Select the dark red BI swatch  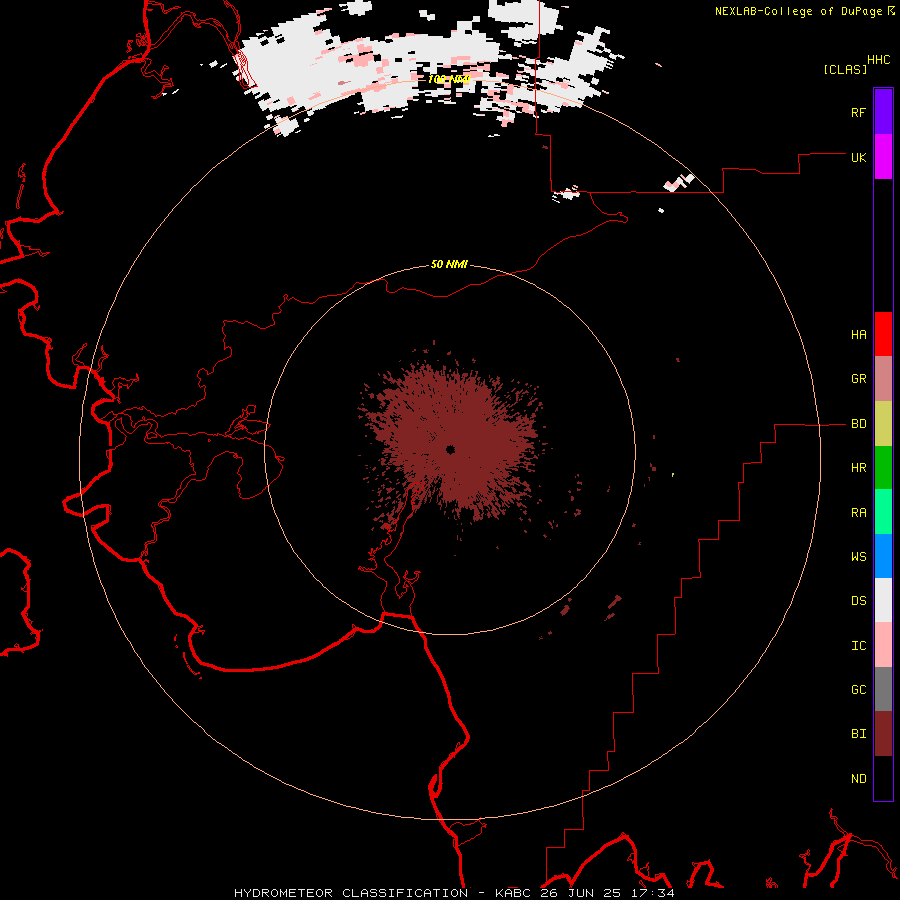click(x=883, y=734)
